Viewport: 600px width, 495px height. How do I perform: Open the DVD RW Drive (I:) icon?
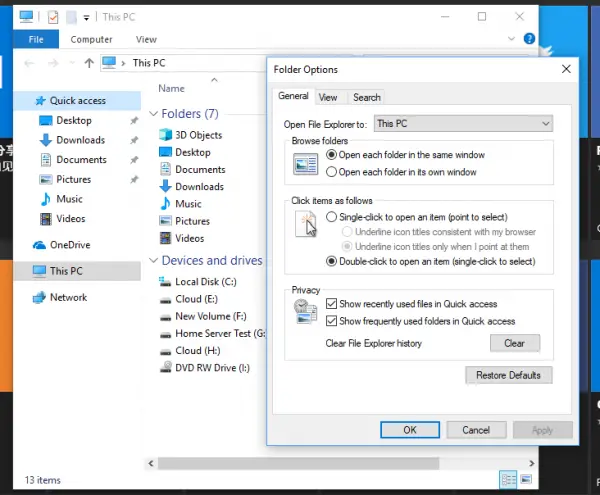click(x=166, y=367)
